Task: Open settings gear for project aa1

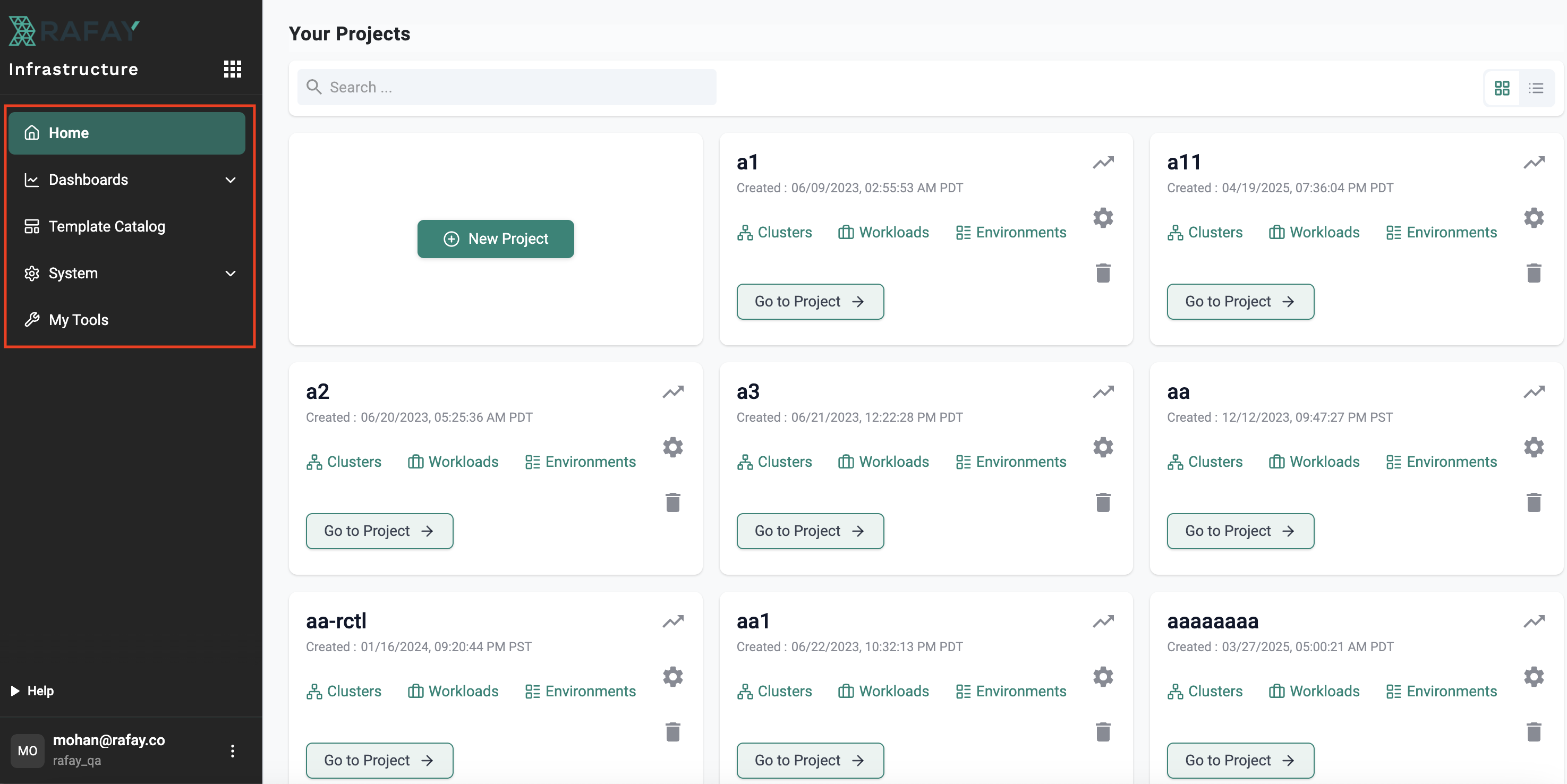Action: (1103, 676)
